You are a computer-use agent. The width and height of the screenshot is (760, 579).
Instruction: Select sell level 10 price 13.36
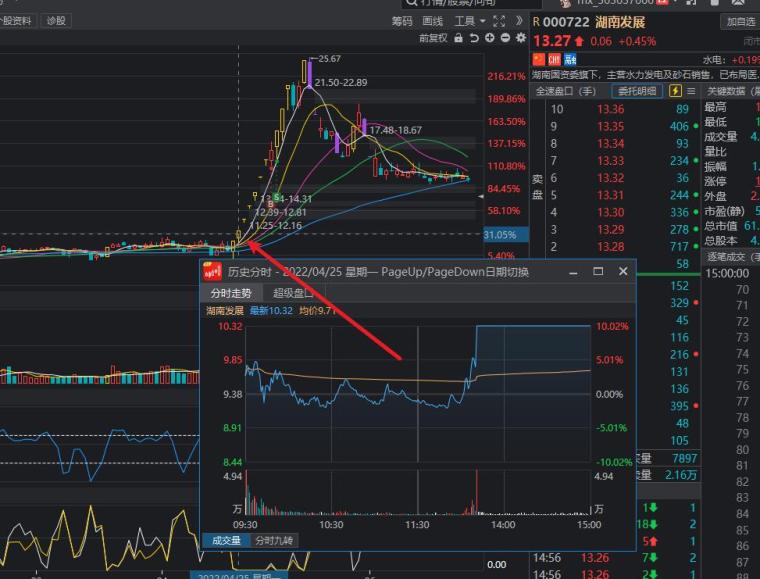[x=610, y=109]
